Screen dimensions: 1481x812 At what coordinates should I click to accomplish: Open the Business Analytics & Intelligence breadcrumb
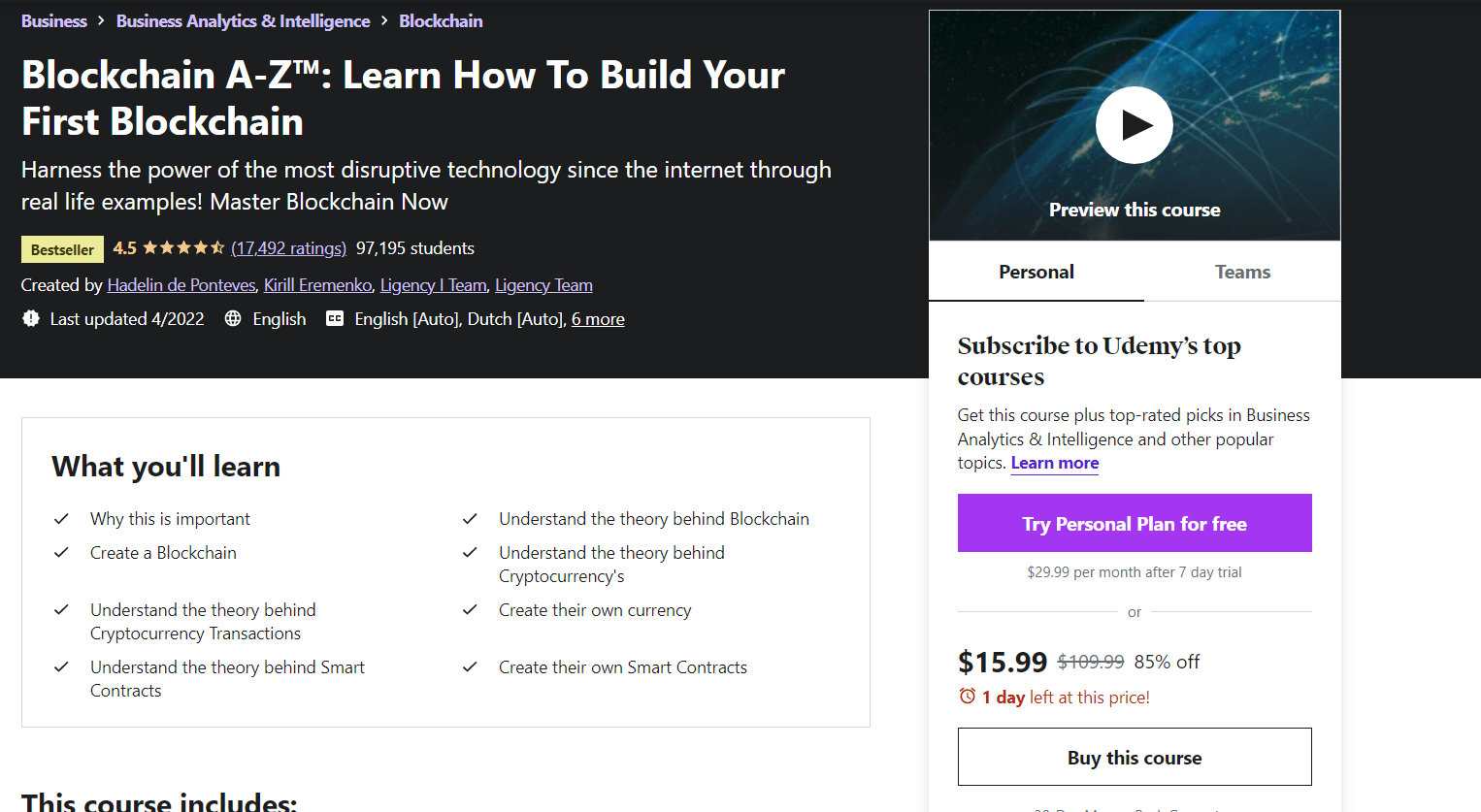click(243, 20)
